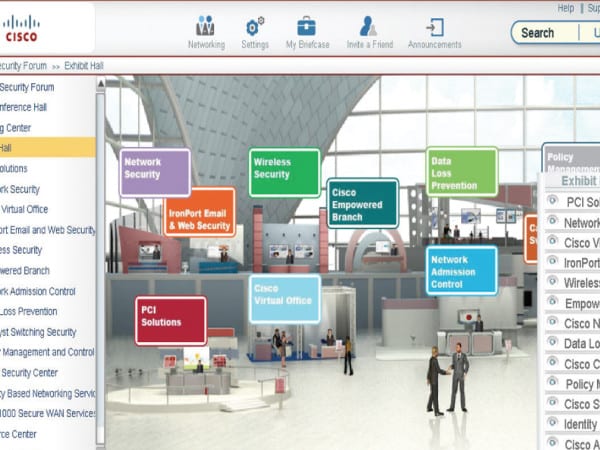This screenshot has width=600, height=450.
Task: Click the Policy exhibit list icon
Action: (x=552, y=382)
